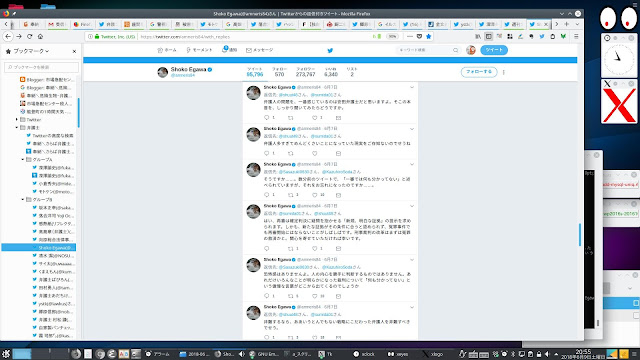Open the Firefox library icon
The width and height of the screenshot is (640, 360).
478,36
